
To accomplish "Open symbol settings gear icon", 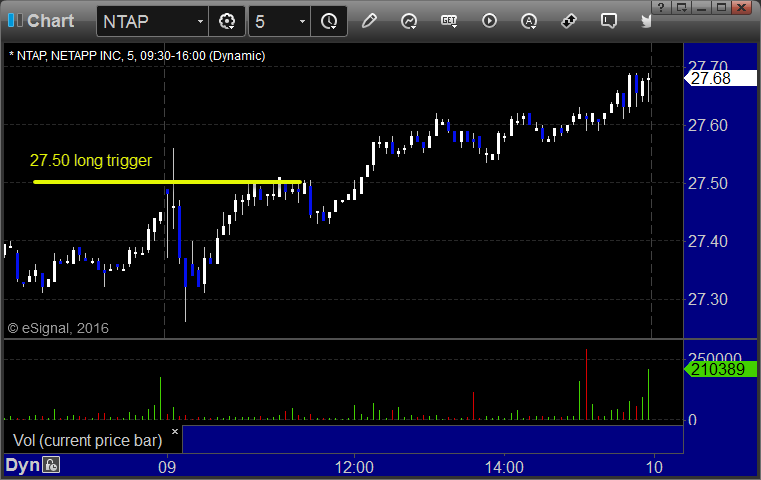I will click(227, 21).
